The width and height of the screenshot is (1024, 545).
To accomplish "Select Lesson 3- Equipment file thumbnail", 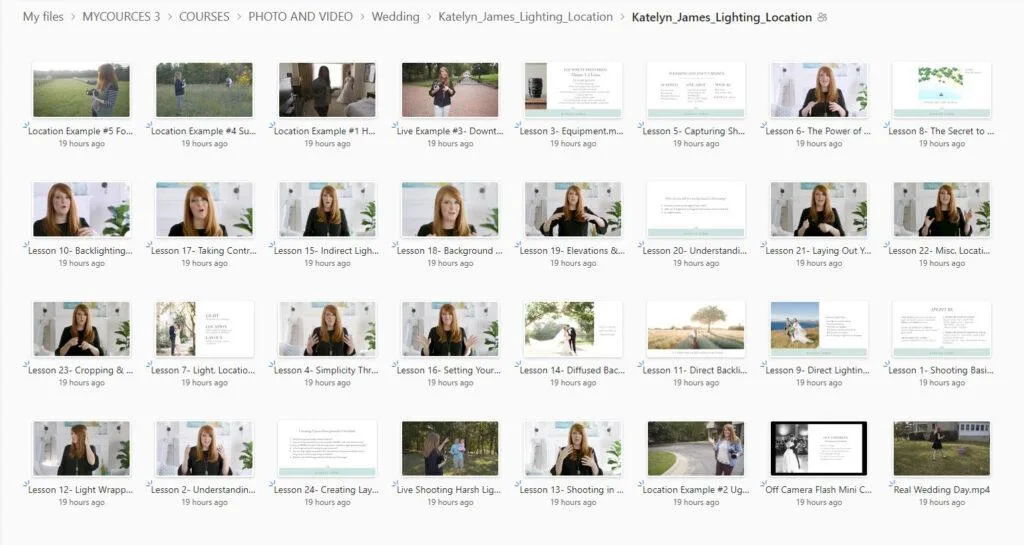I will (572, 90).
